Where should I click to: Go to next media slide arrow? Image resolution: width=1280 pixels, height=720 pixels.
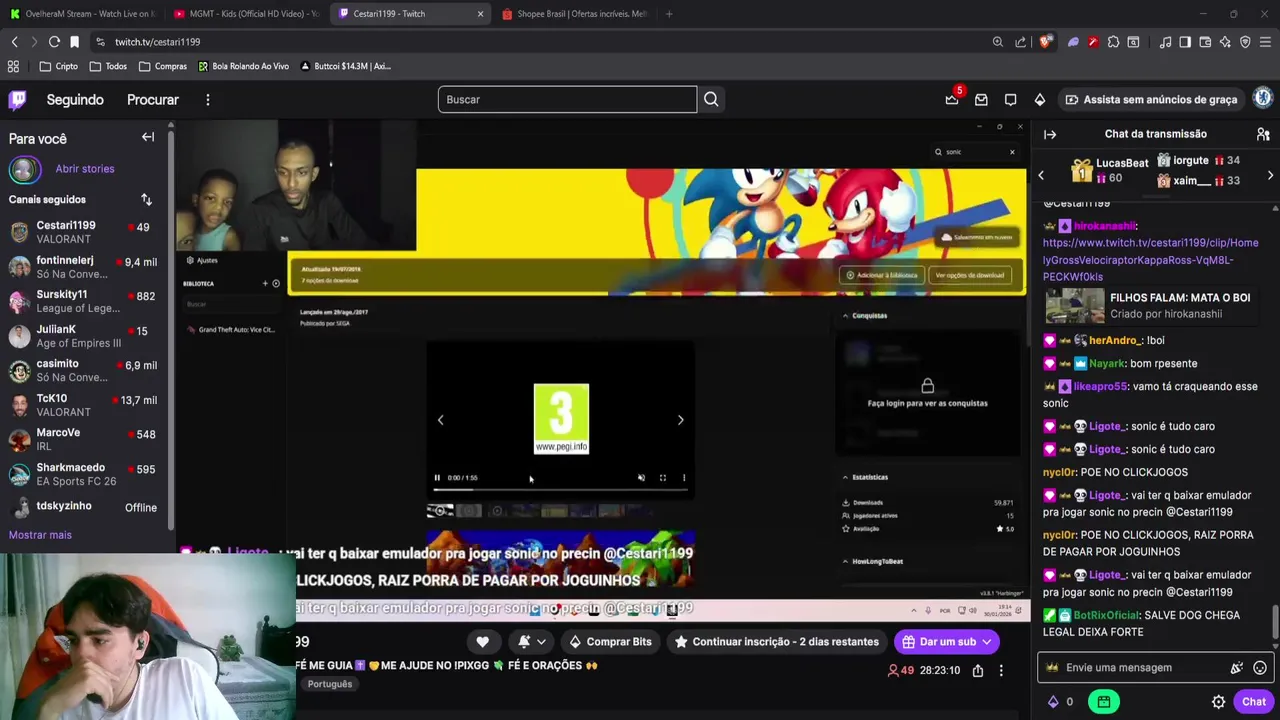(x=680, y=420)
